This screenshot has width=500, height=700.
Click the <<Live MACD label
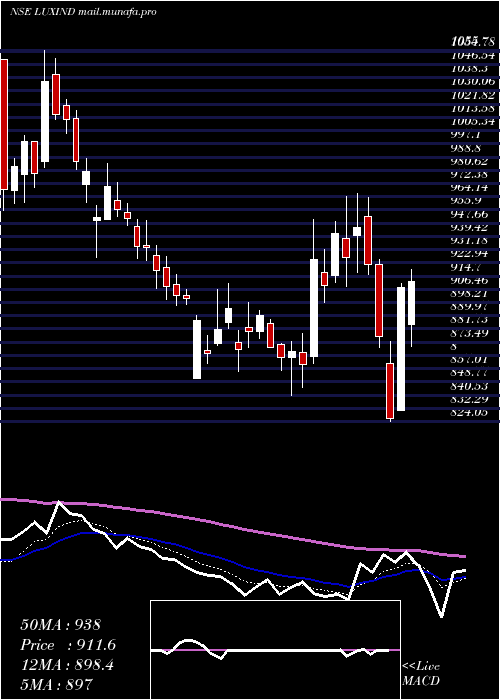[x=421, y=673]
